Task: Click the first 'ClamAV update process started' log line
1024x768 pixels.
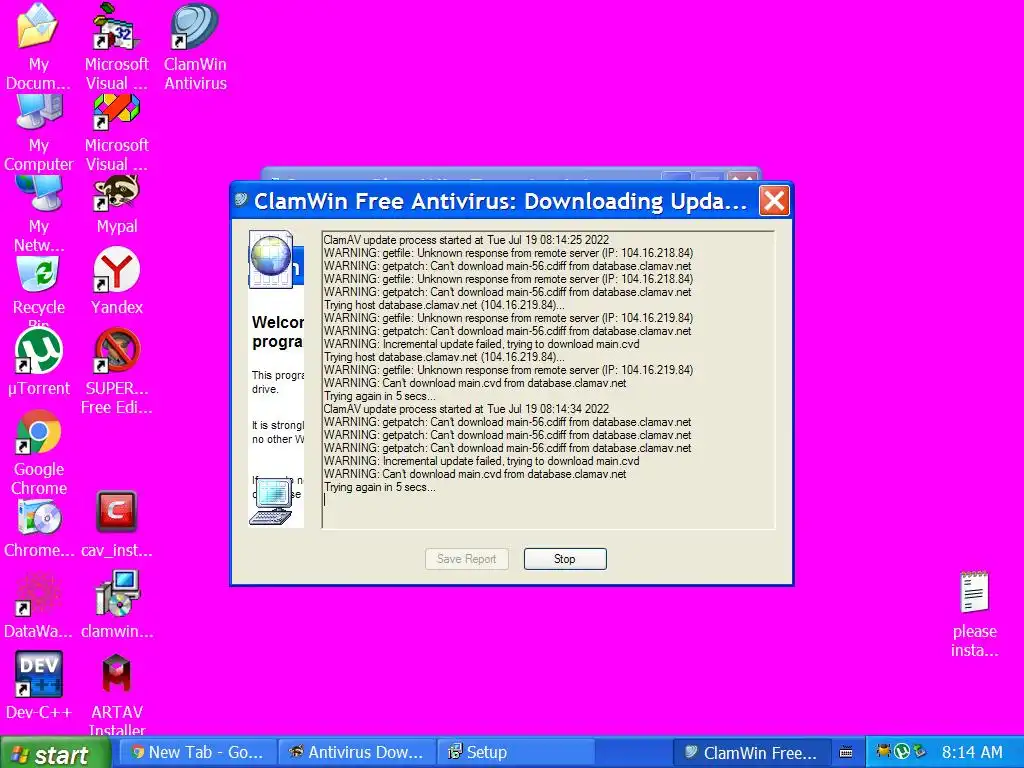Action: tap(466, 240)
